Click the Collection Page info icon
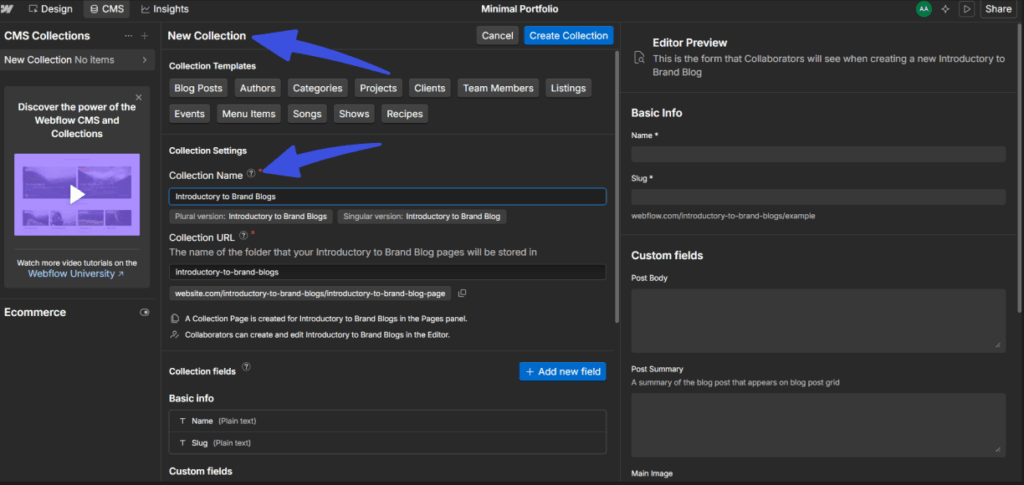 [174, 319]
